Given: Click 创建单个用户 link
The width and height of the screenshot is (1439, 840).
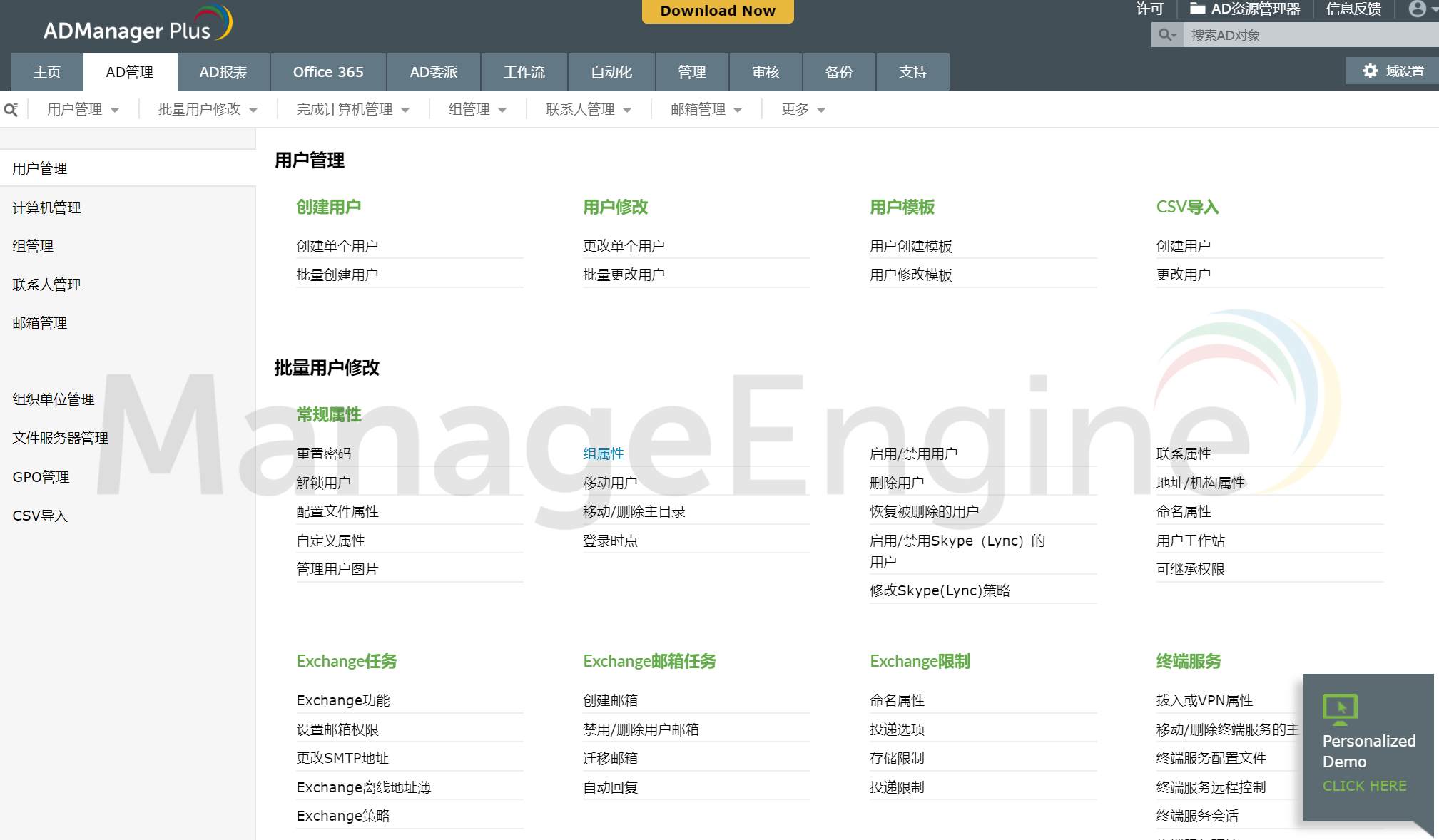Looking at the screenshot, I should point(337,245).
